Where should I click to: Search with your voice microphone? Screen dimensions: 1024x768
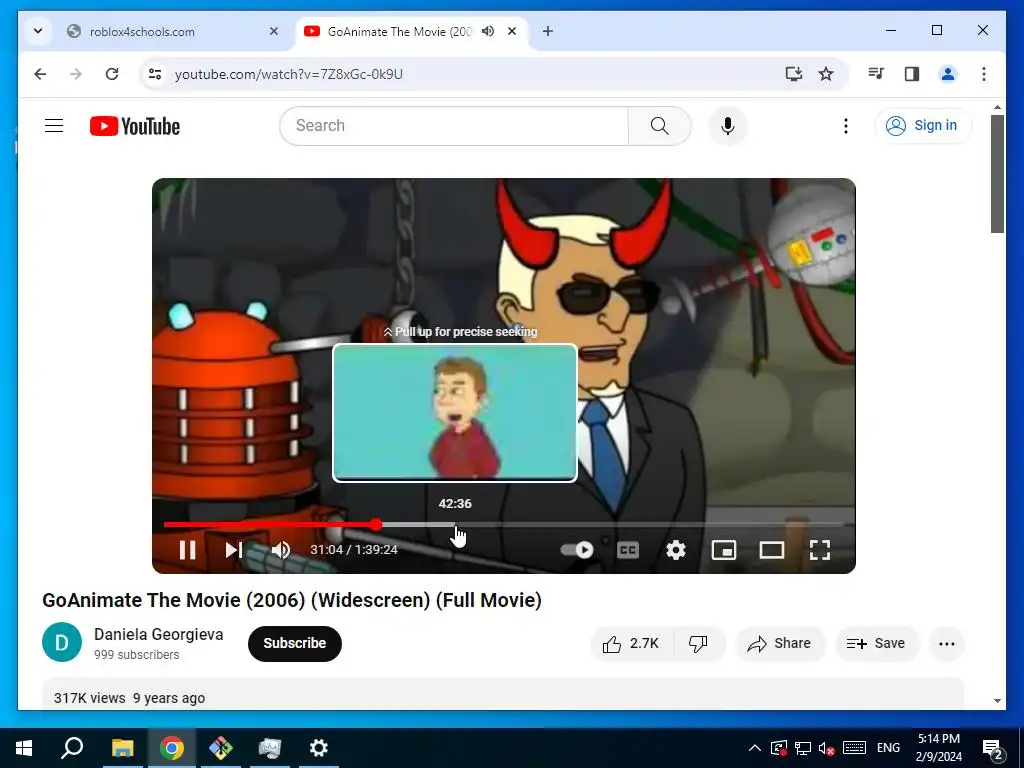[728, 126]
